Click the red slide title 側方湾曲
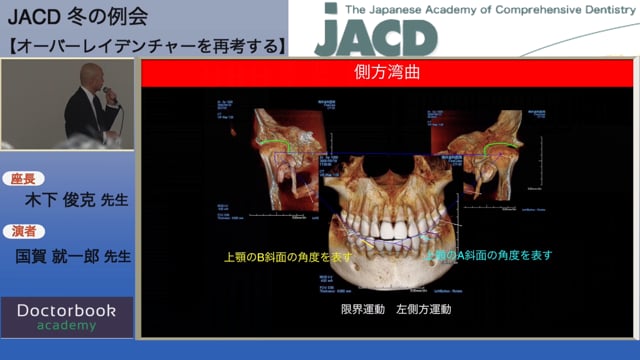 [x=387, y=73]
